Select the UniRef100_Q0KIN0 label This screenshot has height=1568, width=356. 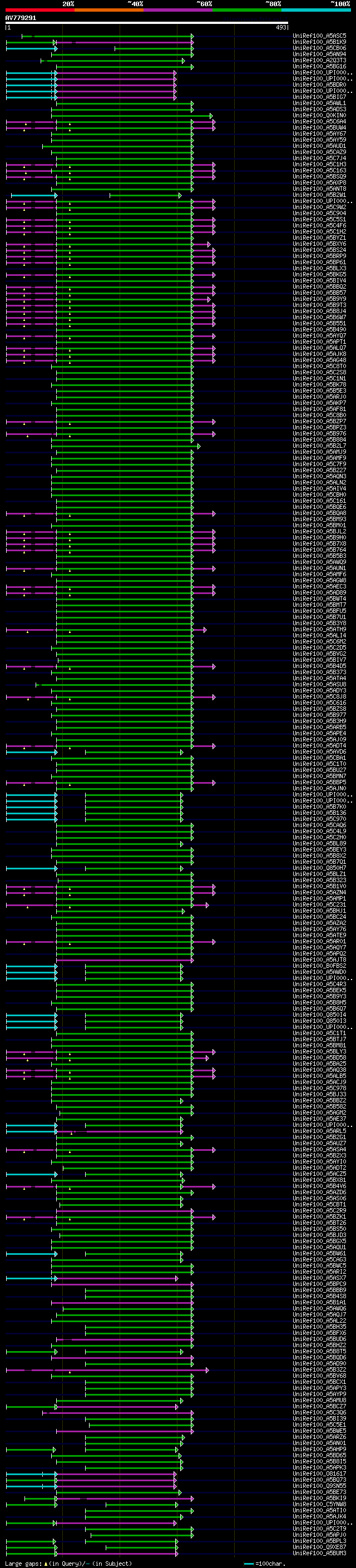coord(319,116)
